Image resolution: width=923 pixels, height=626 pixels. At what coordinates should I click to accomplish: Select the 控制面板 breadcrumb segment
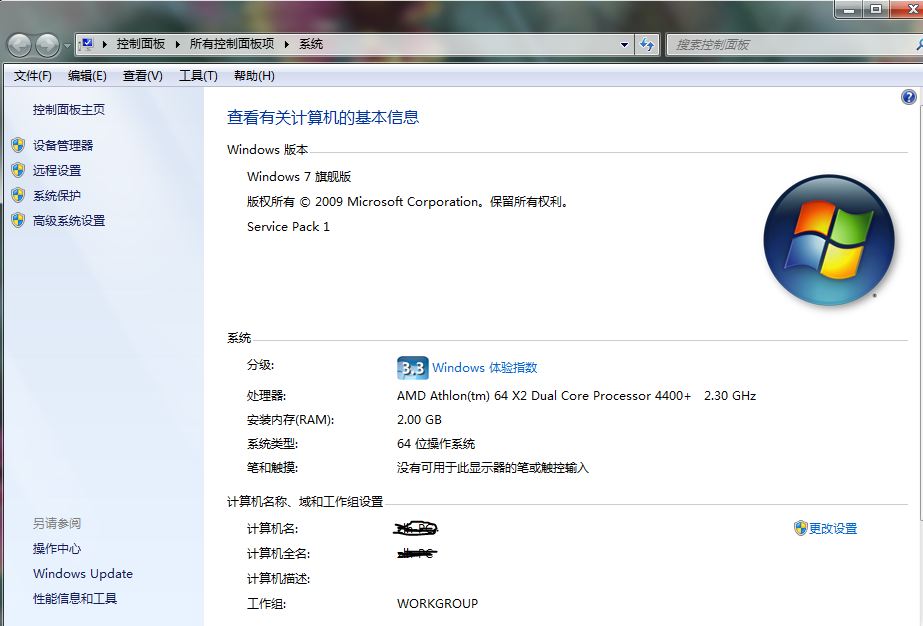[141, 44]
